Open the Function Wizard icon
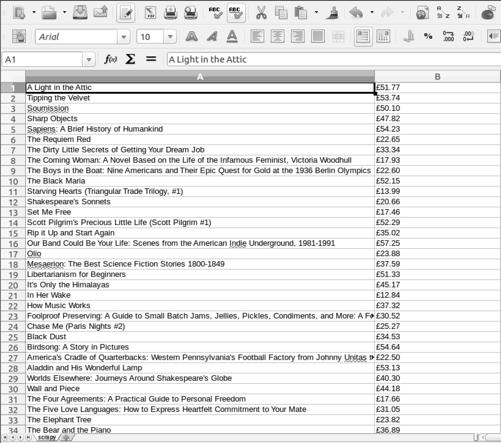The image size is (501, 443). [x=110, y=59]
